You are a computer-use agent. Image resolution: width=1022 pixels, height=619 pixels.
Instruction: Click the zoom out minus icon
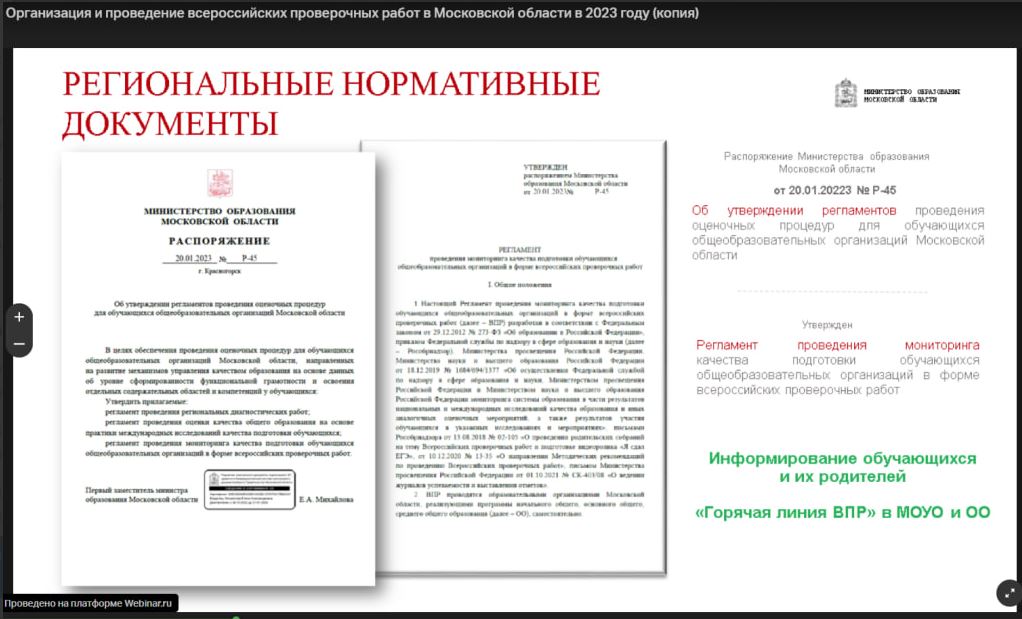click(18, 342)
